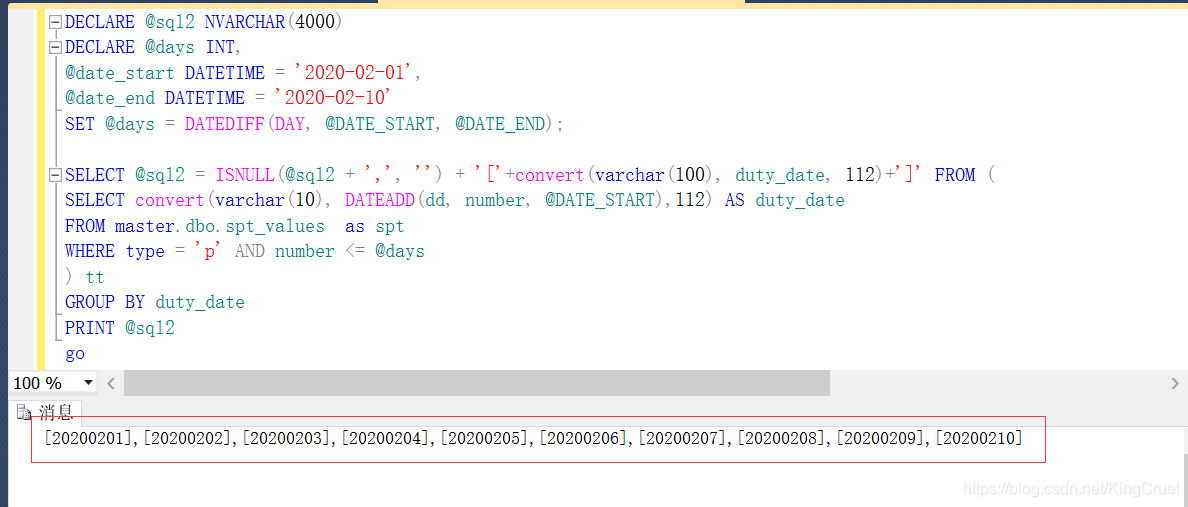Click the '2020-02-10' date string
The height and width of the screenshot is (507, 1188).
tap(335, 99)
